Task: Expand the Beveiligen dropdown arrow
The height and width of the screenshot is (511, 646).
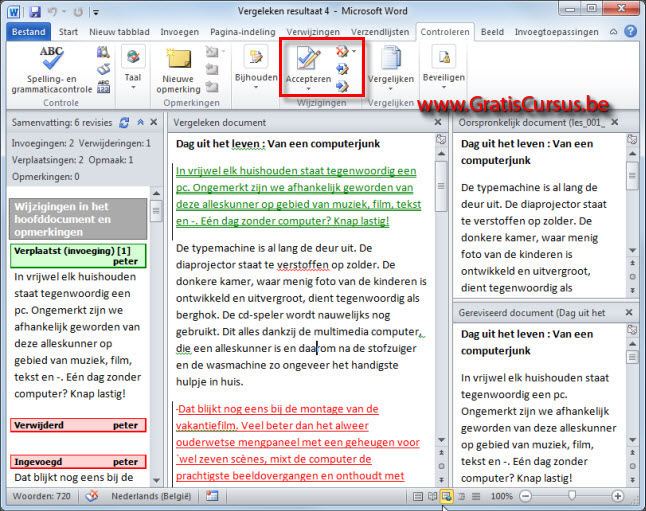Action: [x=444, y=87]
